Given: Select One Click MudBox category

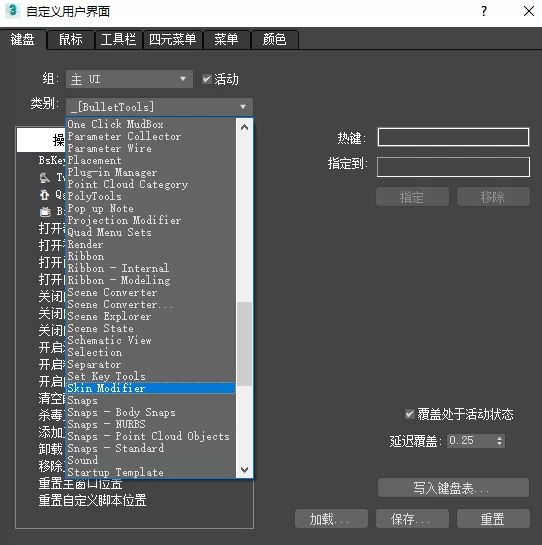Looking at the screenshot, I should click(x=151, y=124).
